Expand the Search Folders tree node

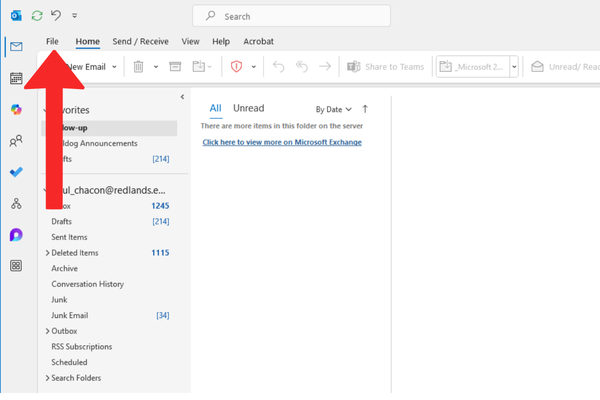pos(47,378)
